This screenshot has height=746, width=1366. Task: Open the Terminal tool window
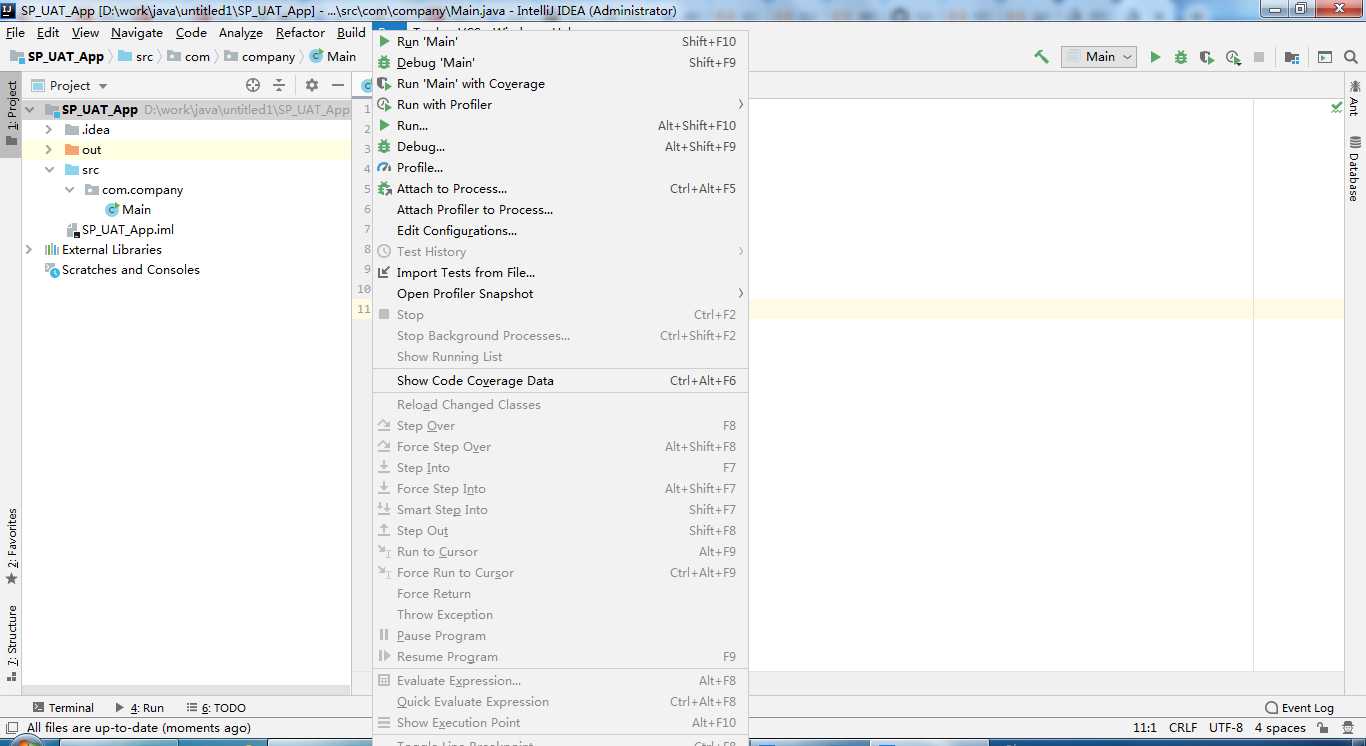click(63, 707)
